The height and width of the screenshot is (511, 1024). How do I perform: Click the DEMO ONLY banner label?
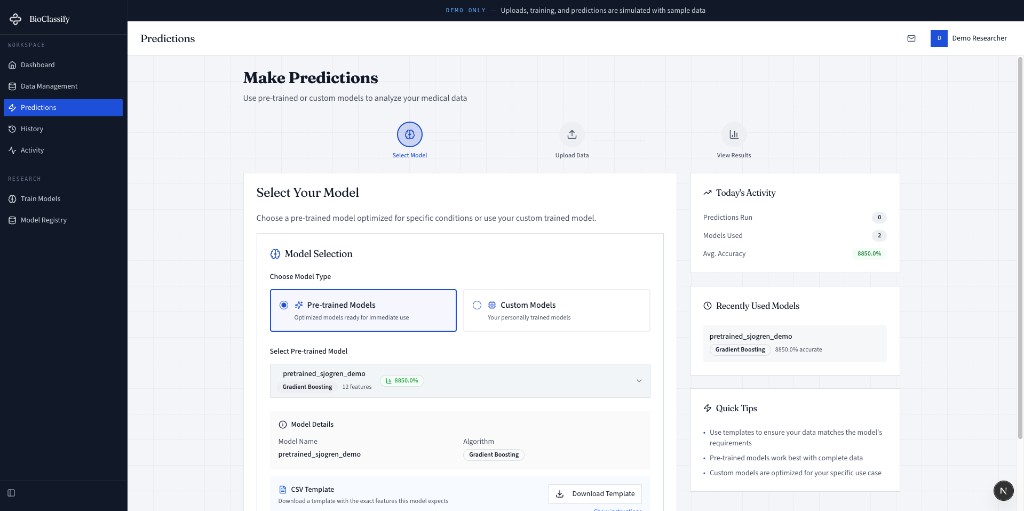[465, 10]
